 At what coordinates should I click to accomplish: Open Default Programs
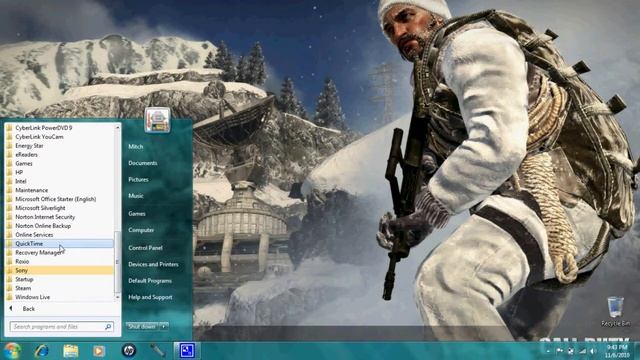click(150, 281)
